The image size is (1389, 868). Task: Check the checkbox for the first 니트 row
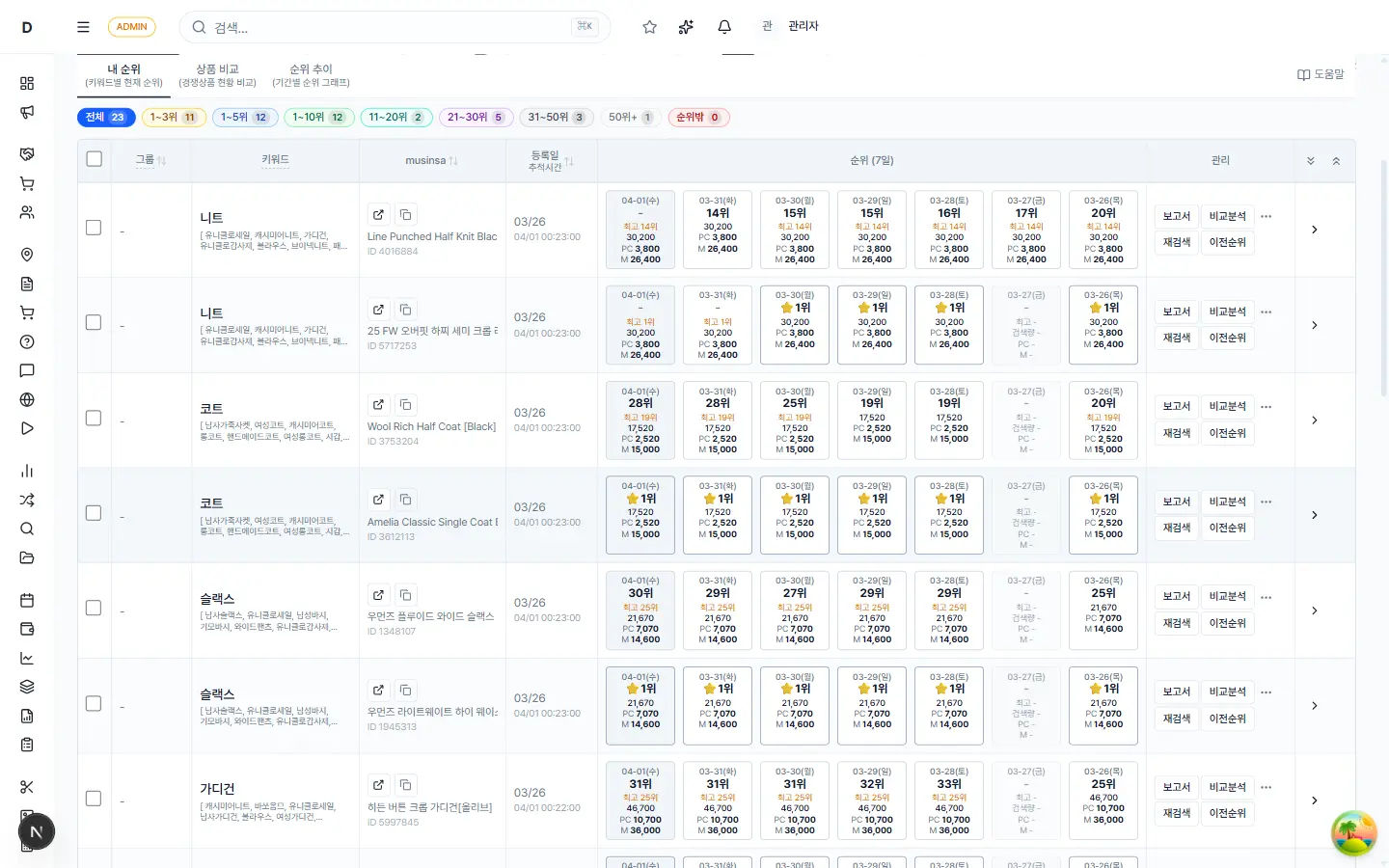pos(94,227)
